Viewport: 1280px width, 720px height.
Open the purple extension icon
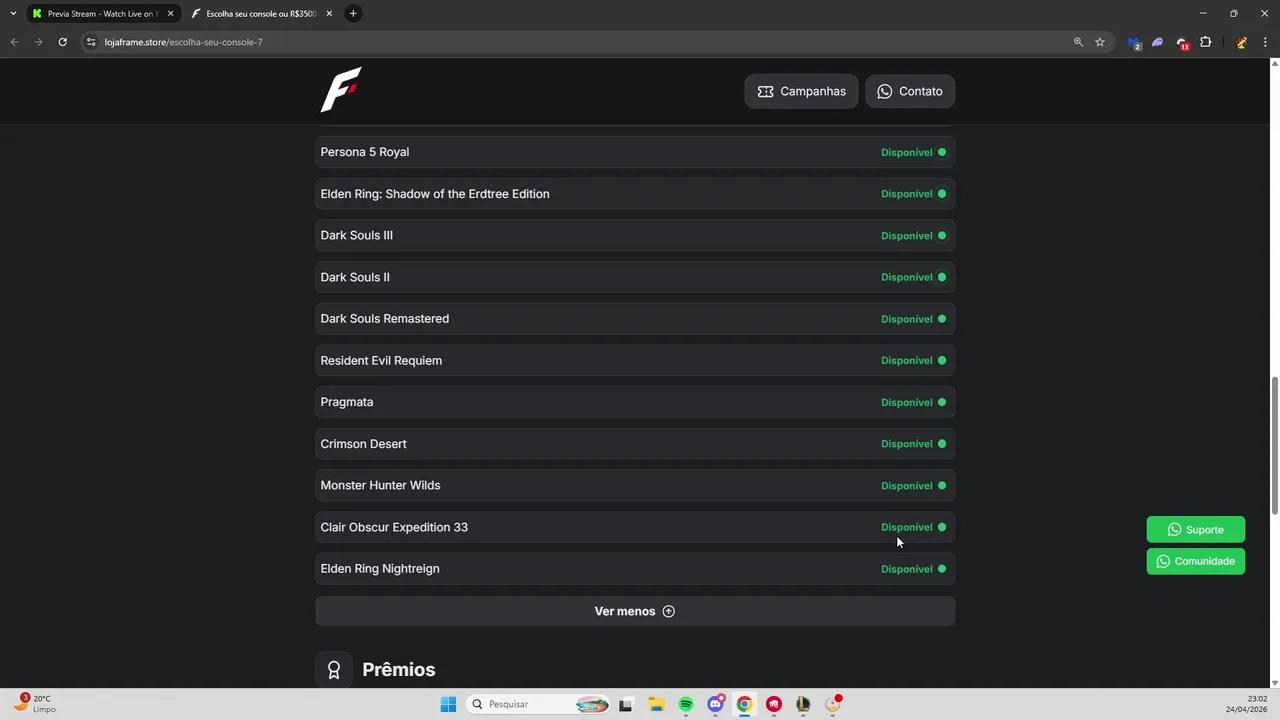(1158, 42)
